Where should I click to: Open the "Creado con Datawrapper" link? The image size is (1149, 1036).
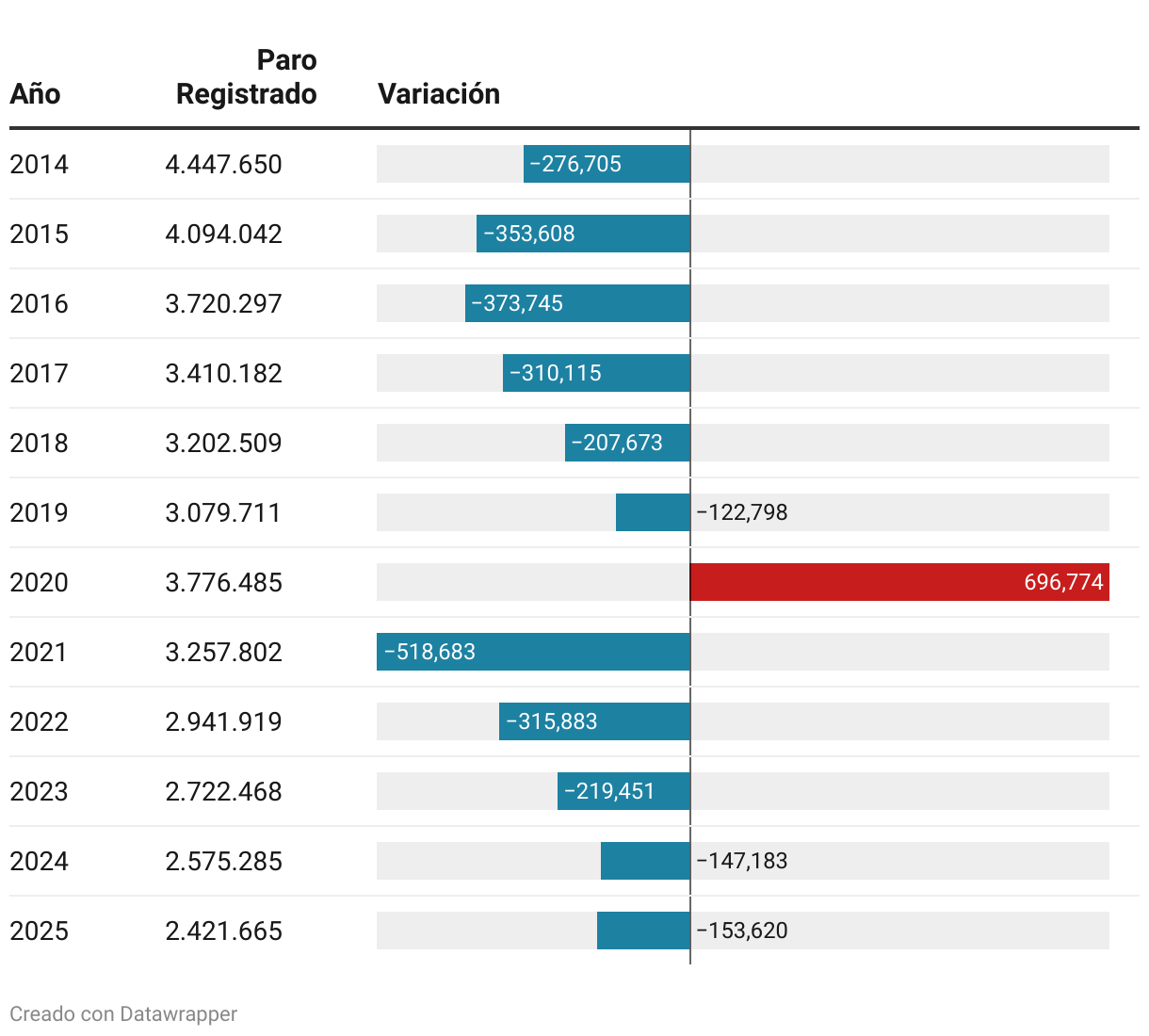pos(123,1014)
